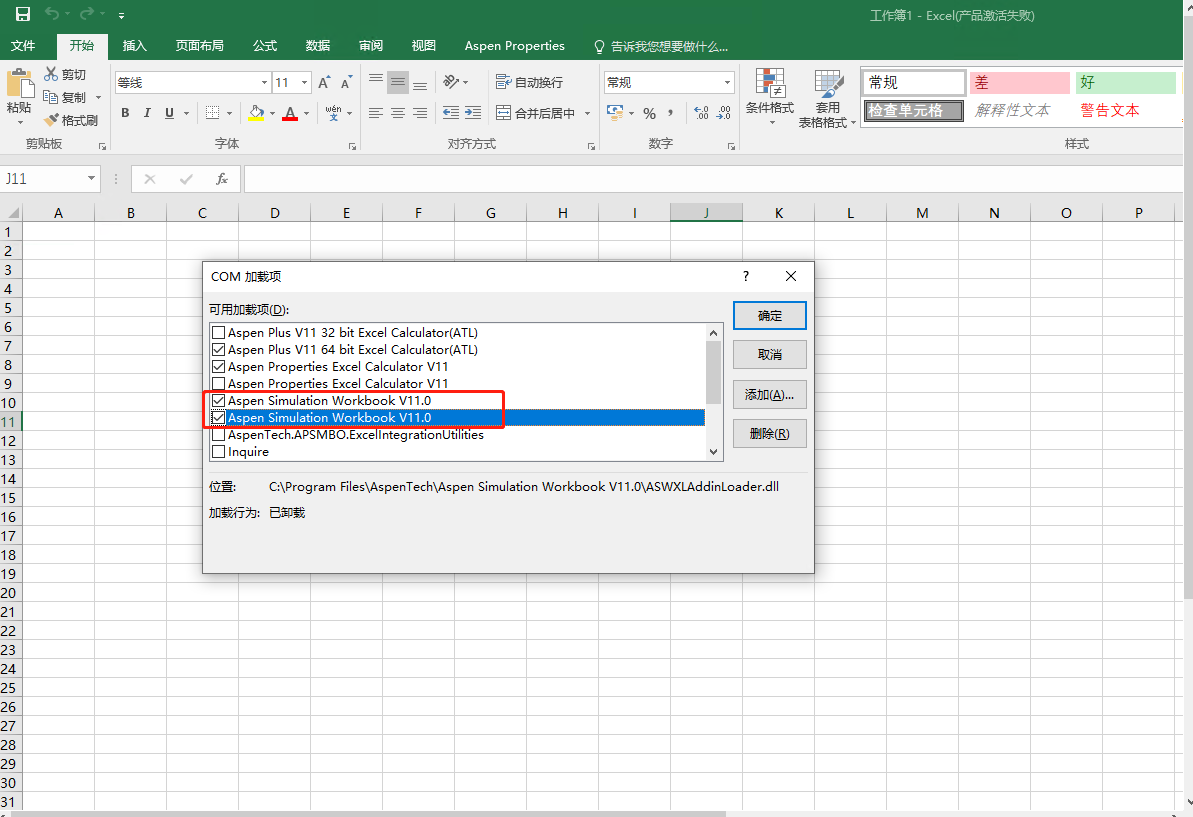Screen dimensions: 1193x817
Task: Click the Save icon in title bar
Action: click(x=23, y=14)
